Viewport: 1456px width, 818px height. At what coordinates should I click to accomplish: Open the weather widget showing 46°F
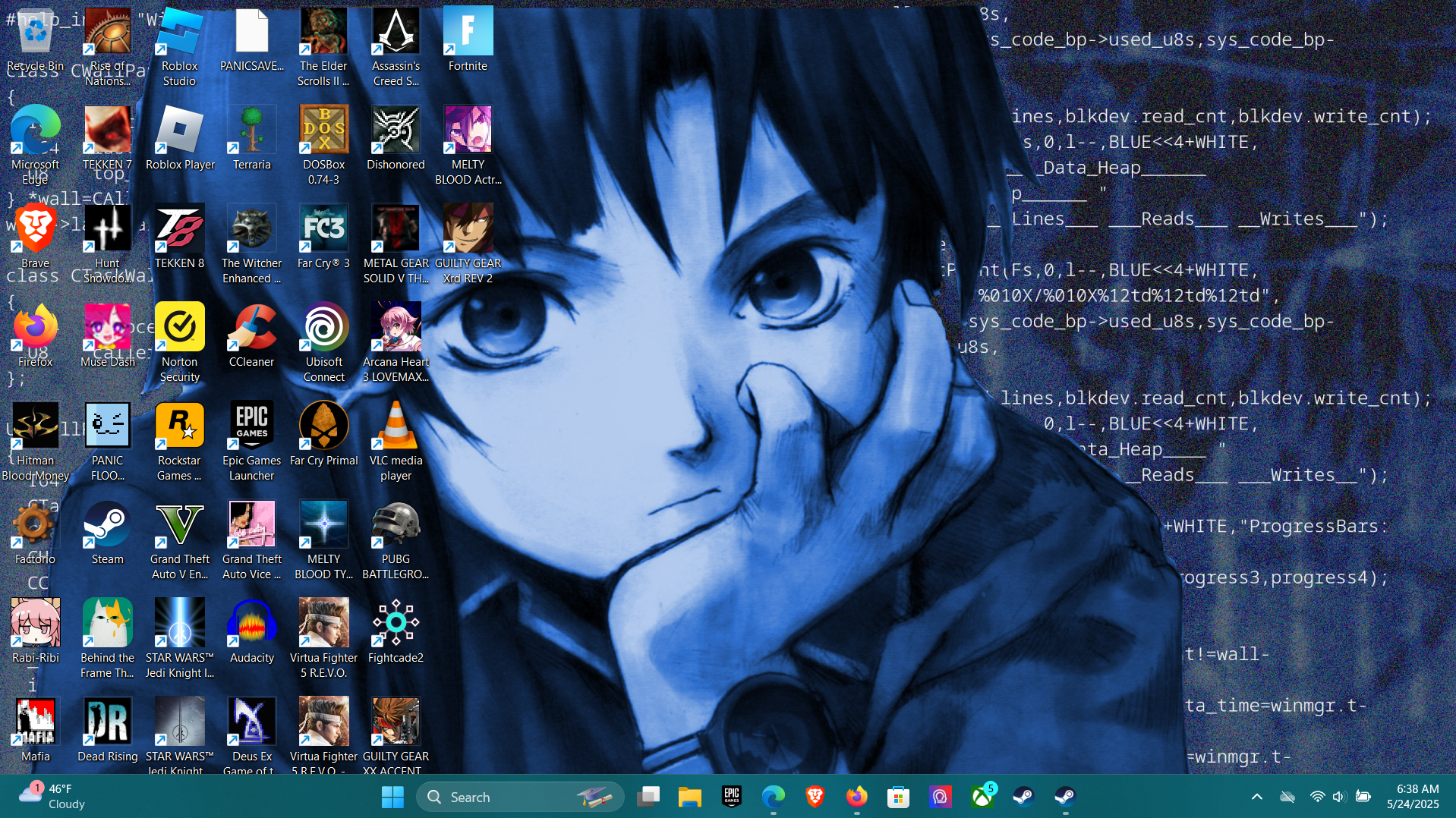[53, 798]
